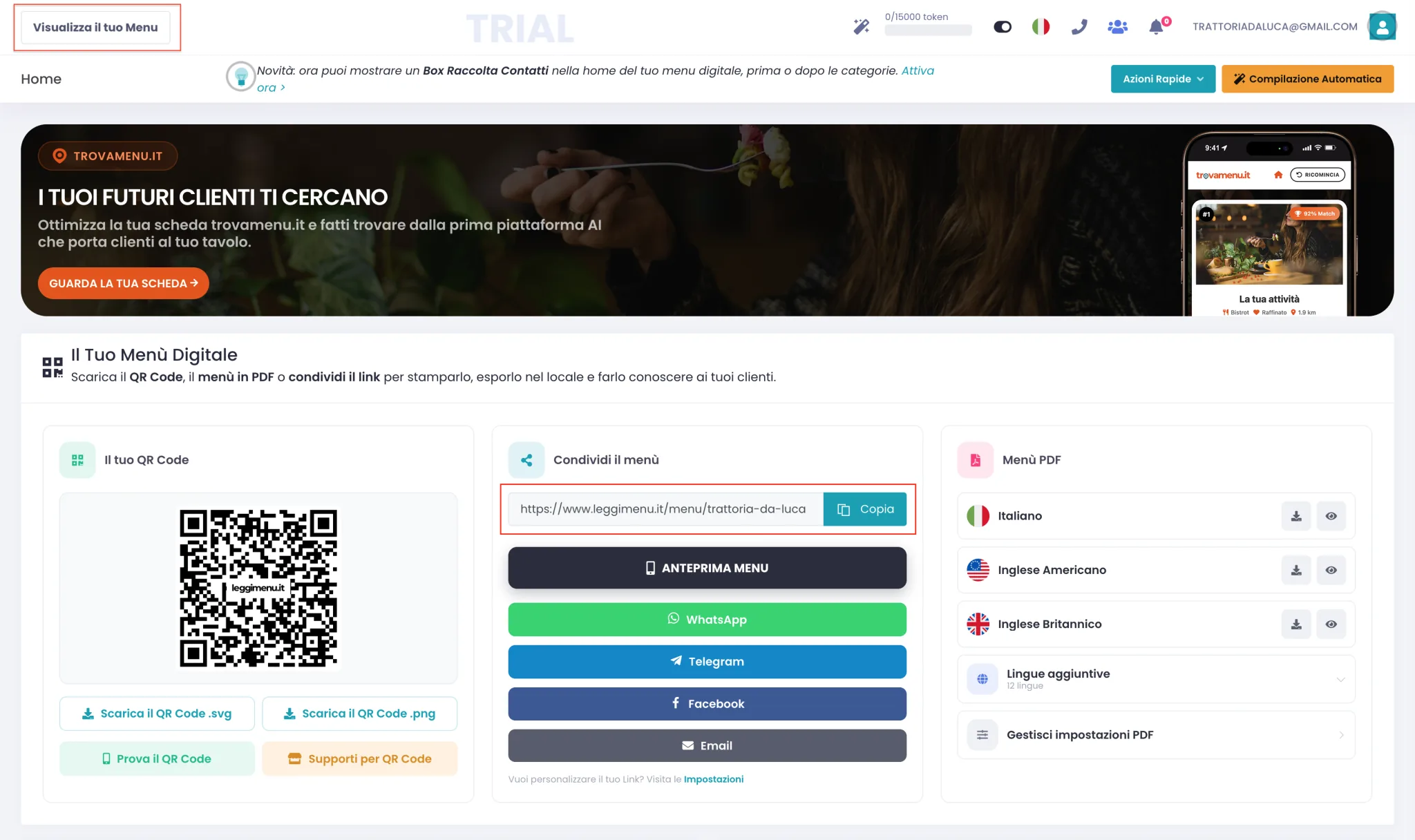Share the menu on Facebook
1415x840 pixels.
[x=707, y=704]
